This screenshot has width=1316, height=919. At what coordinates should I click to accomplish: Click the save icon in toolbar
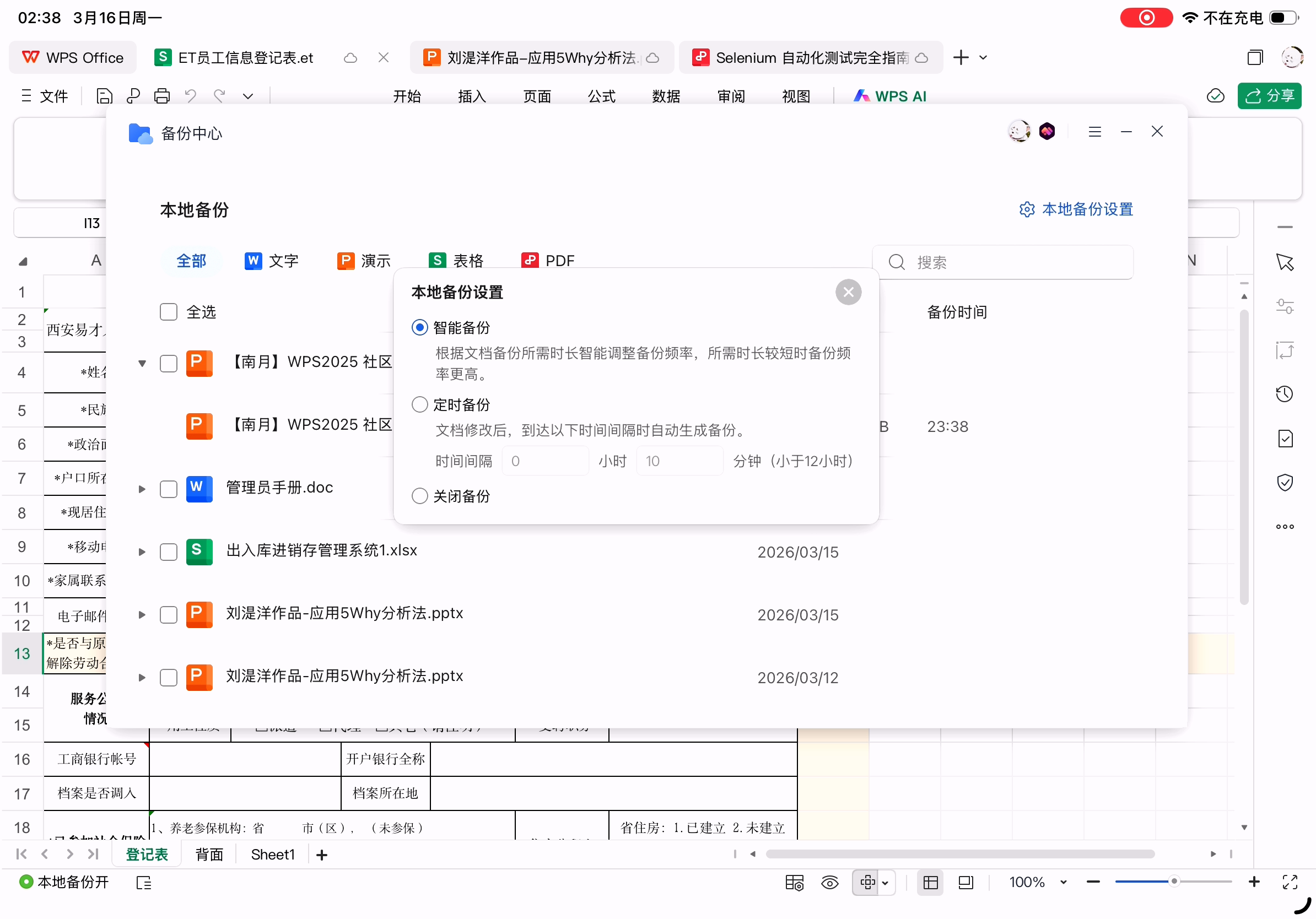tap(104, 96)
